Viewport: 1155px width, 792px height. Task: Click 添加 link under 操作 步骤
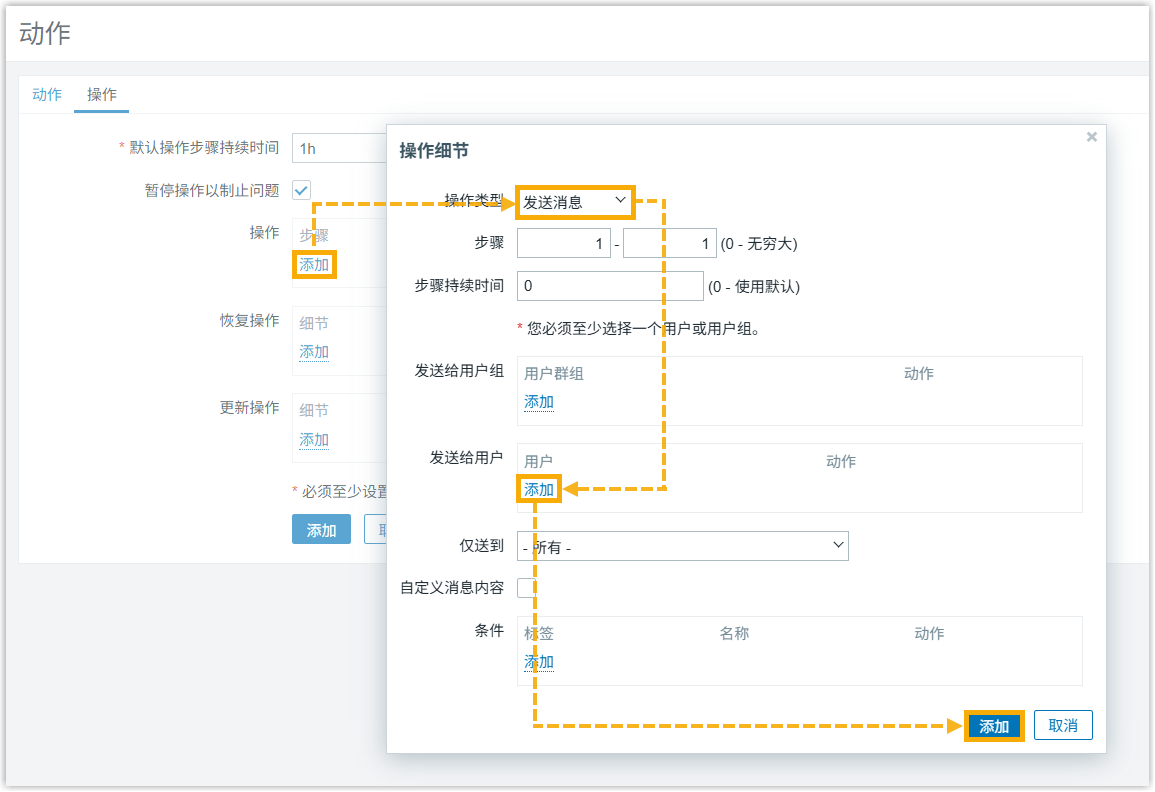[314, 265]
